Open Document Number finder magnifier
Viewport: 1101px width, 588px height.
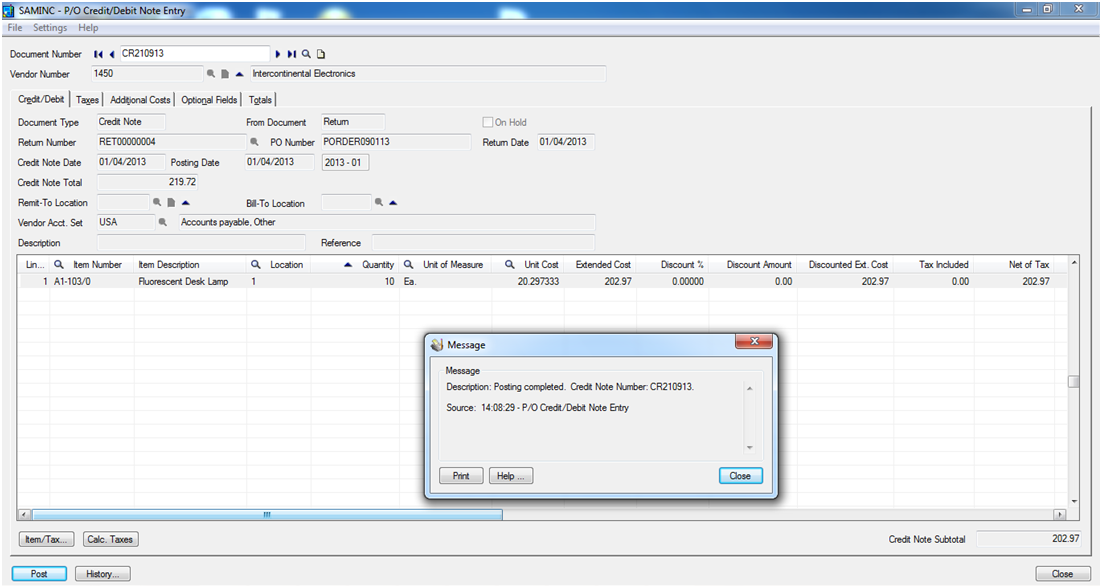click(x=306, y=54)
